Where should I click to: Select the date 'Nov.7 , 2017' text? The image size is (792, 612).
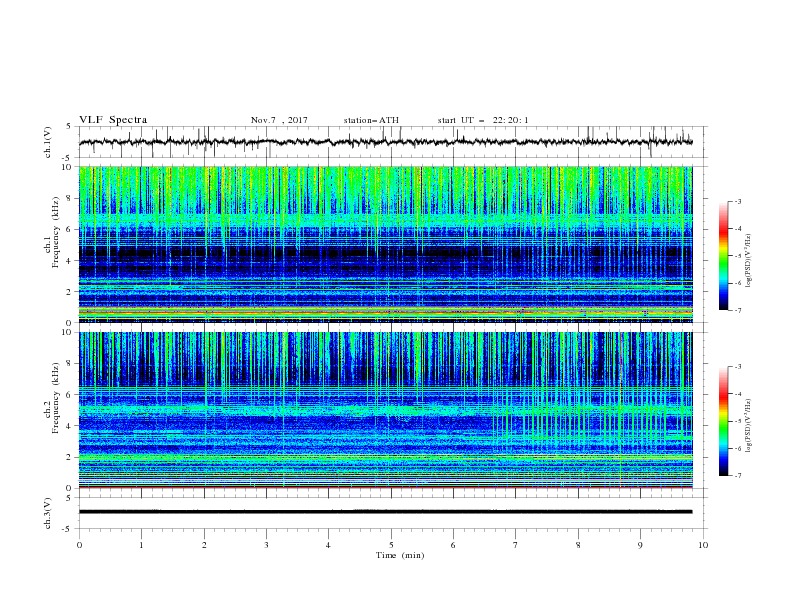pyautogui.click(x=279, y=120)
